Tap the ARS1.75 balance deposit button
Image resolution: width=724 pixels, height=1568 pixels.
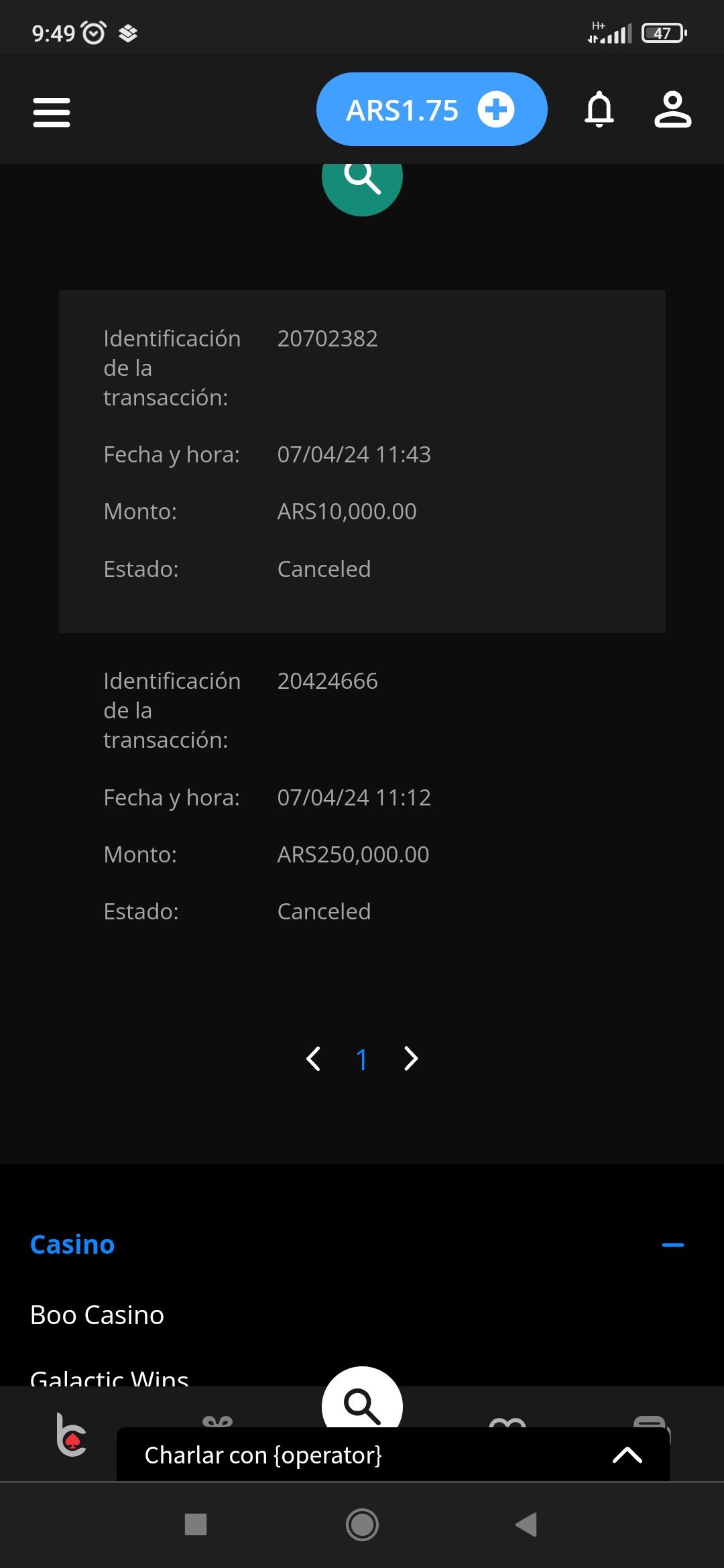431,110
